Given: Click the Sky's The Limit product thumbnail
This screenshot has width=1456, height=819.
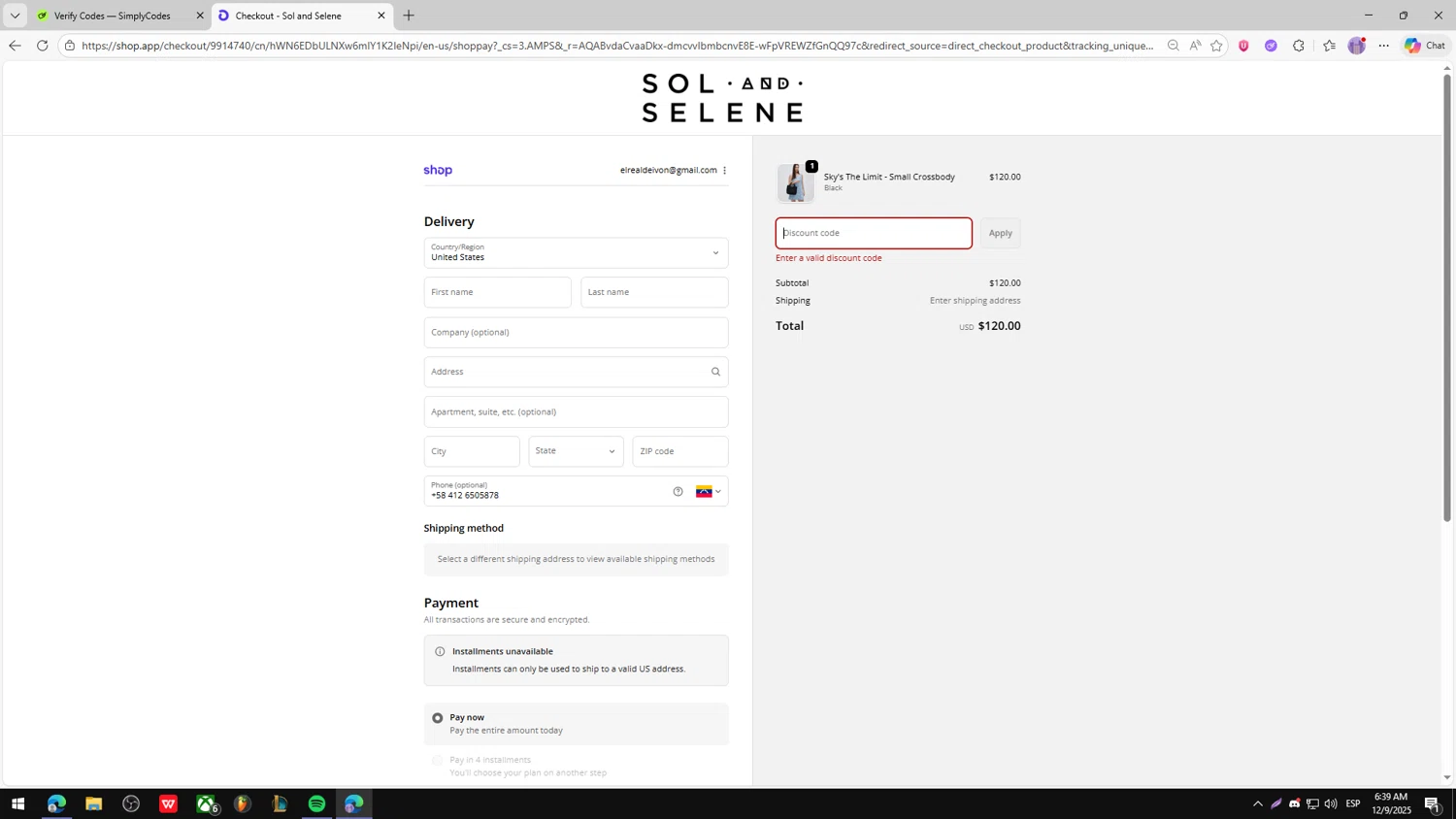Looking at the screenshot, I should (795, 182).
